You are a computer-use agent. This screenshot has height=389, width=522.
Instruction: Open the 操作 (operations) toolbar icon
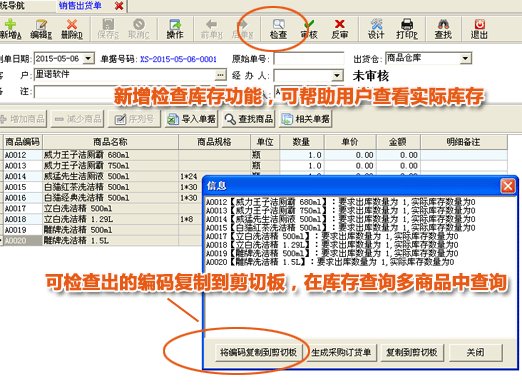175,29
